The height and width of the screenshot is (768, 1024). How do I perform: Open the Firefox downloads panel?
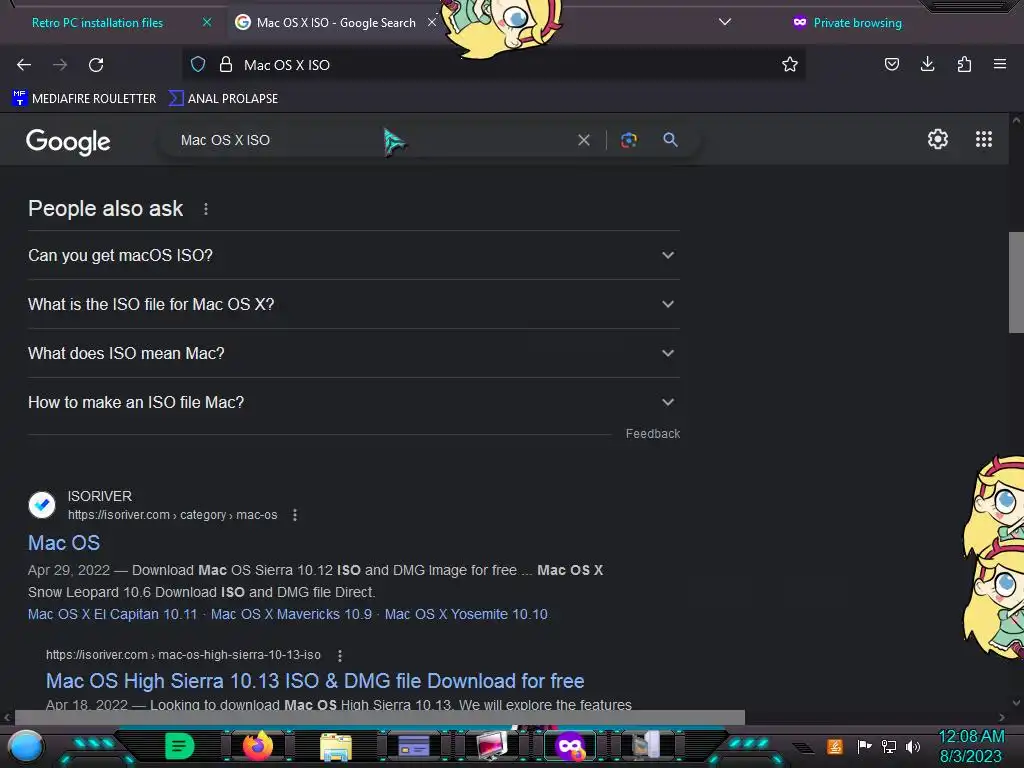[927, 64]
